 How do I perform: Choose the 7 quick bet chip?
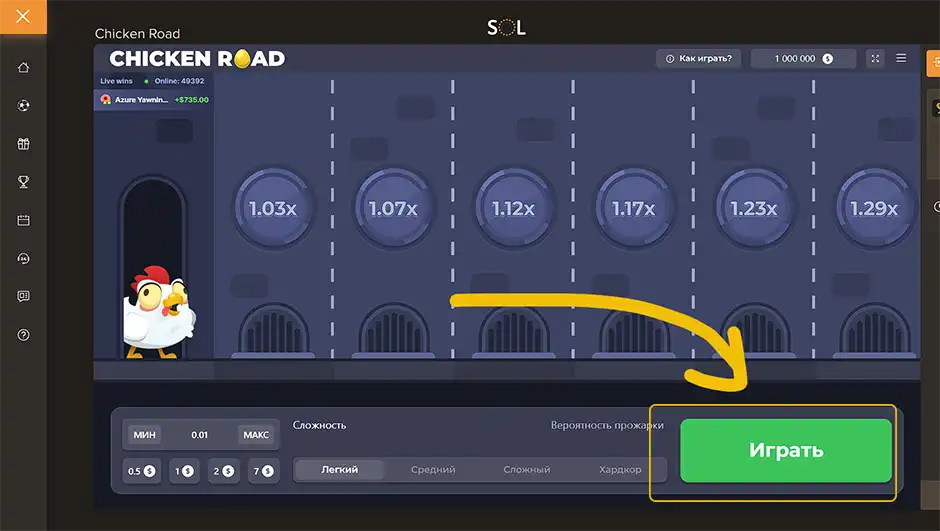click(263, 471)
